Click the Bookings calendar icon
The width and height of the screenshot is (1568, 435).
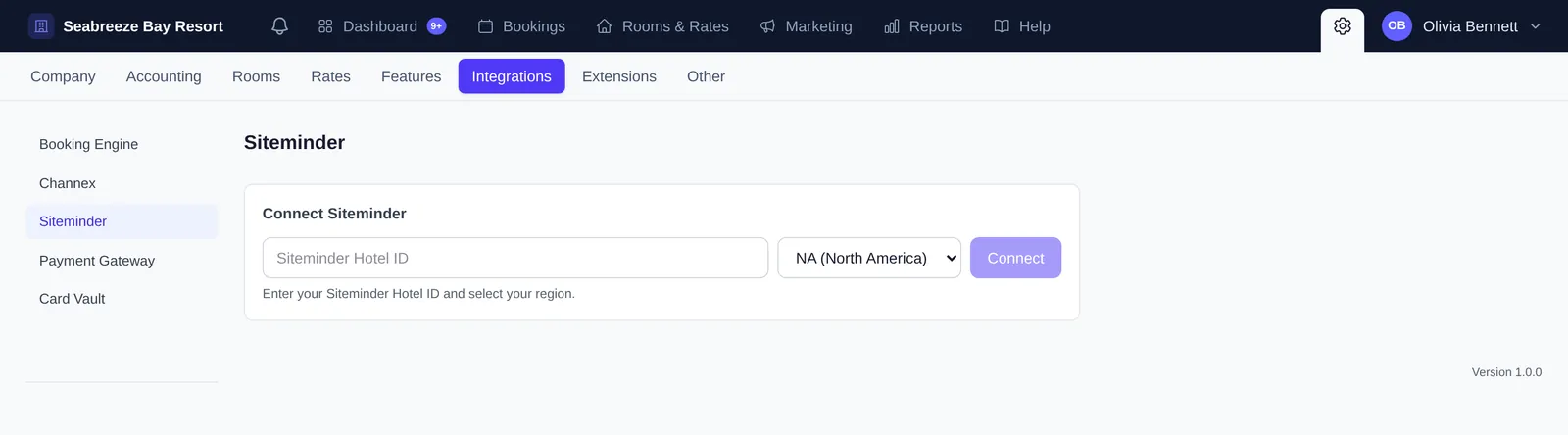point(485,26)
